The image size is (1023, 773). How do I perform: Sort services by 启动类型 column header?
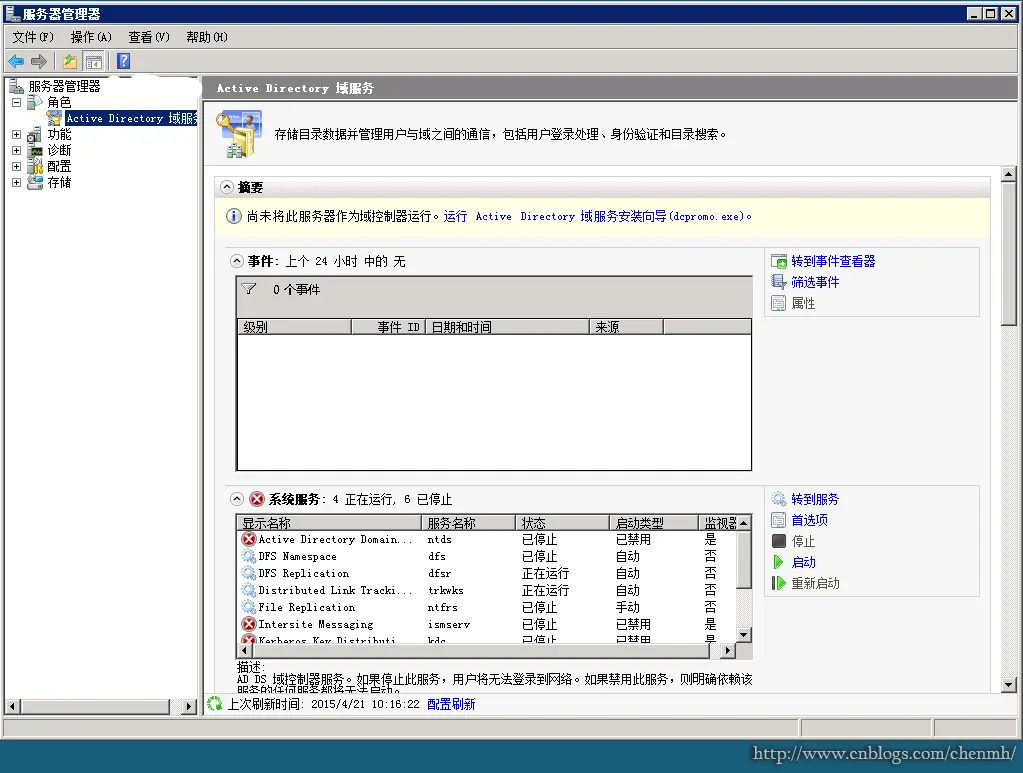coord(654,523)
